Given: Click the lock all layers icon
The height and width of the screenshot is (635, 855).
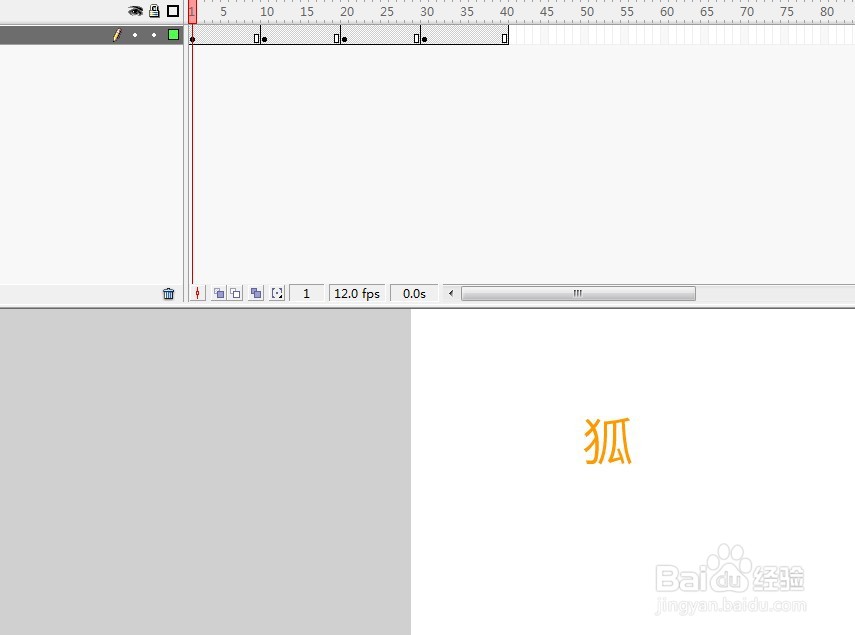Looking at the screenshot, I should pyautogui.click(x=154, y=10).
